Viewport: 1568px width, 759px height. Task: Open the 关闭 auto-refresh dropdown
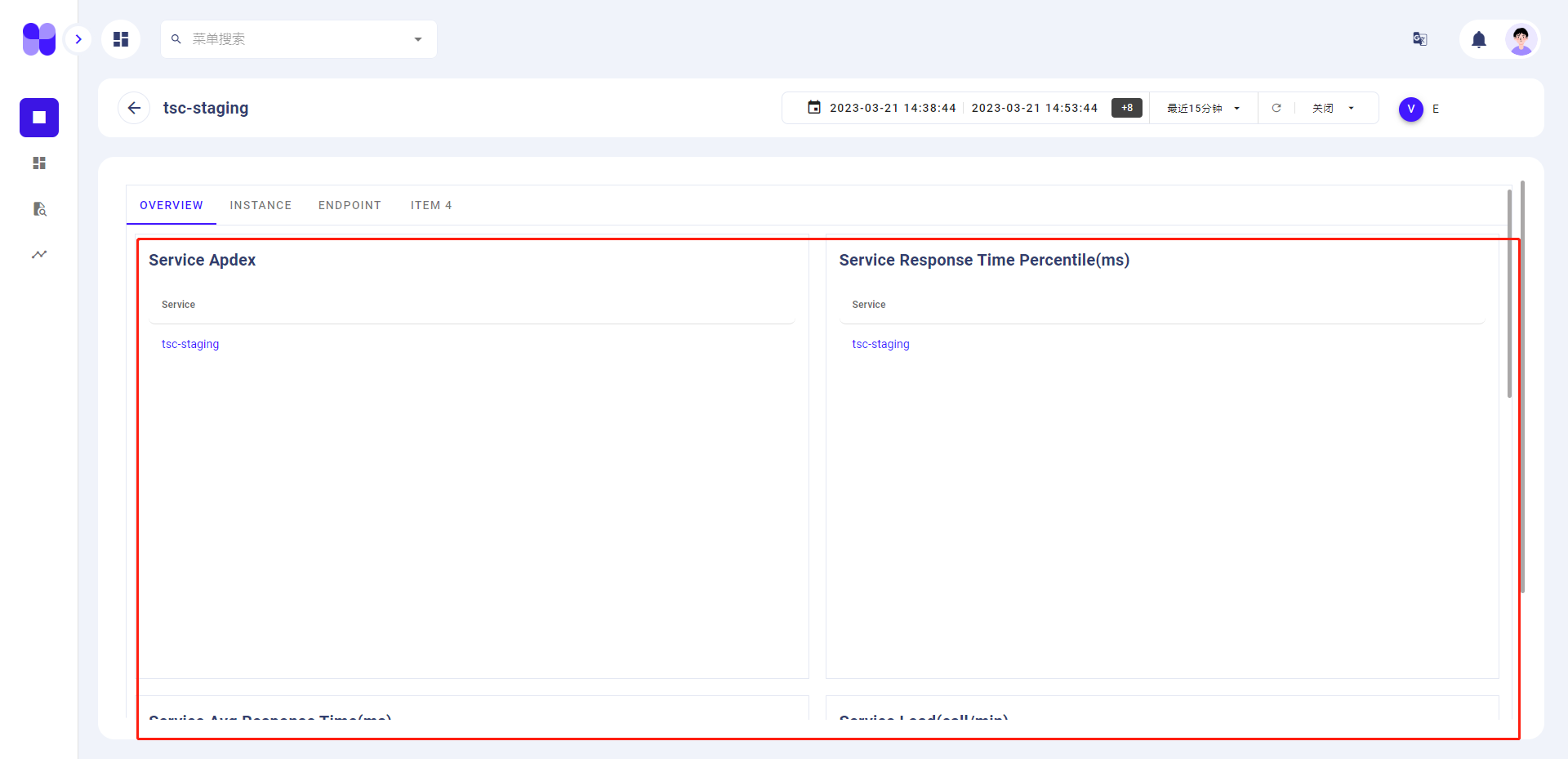click(1331, 107)
